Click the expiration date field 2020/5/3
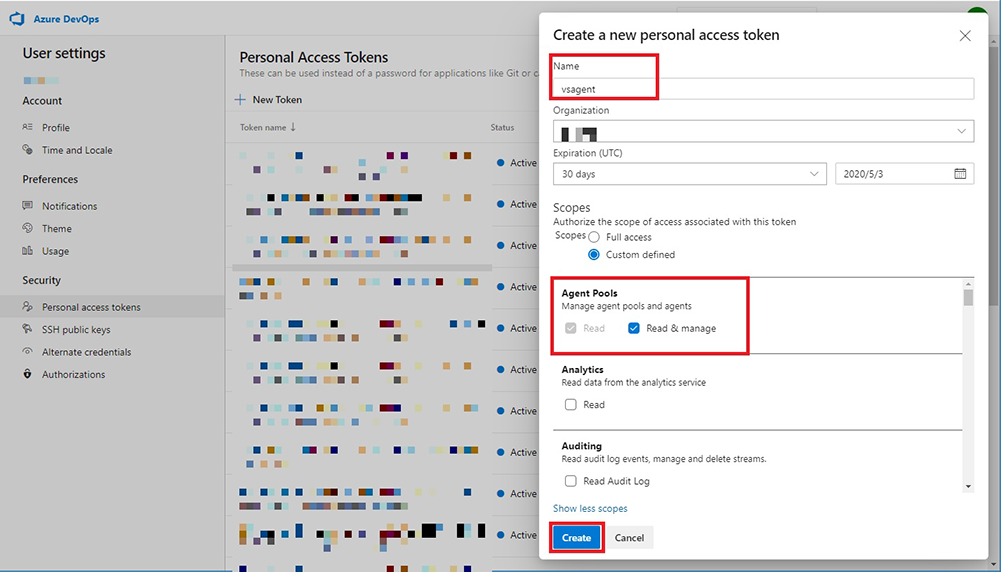This screenshot has height=572, width=1001. pyautogui.click(x=905, y=174)
